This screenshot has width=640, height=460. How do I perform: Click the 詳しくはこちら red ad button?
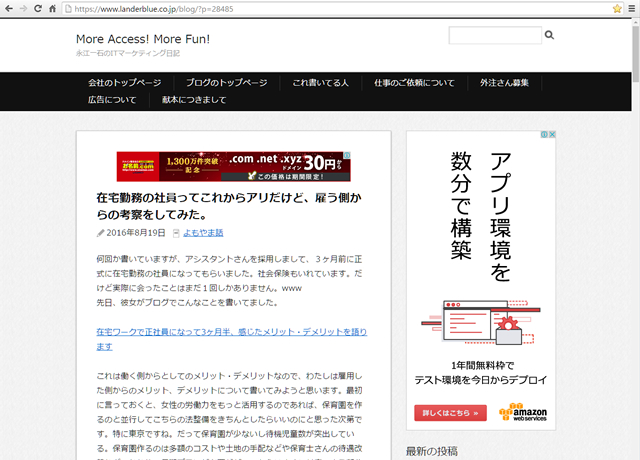click(x=451, y=412)
